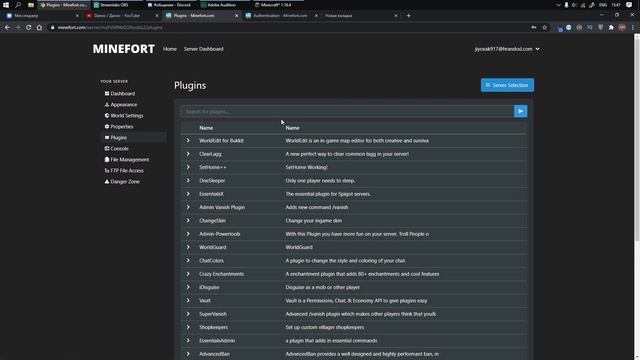This screenshot has height=360, width=640.
Task: Open the browser three-dot menu
Action: [633, 27]
